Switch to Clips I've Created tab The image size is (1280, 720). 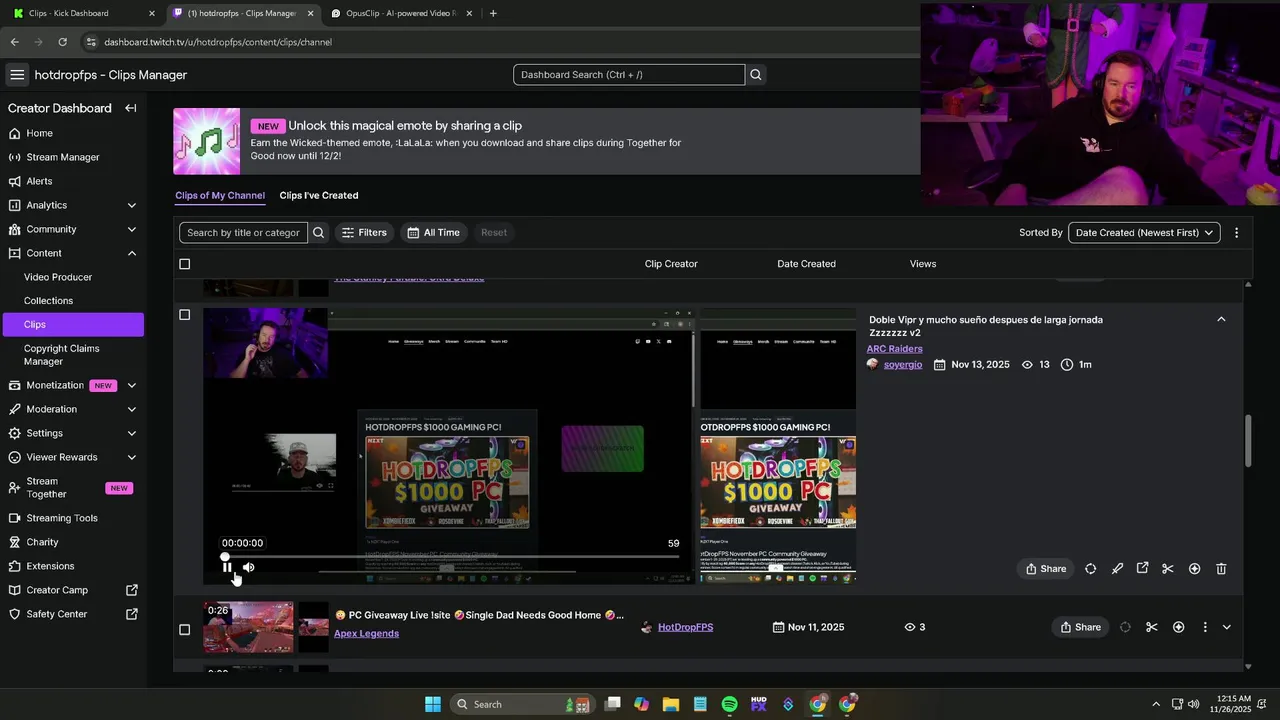pyautogui.click(x=319, y=196)
